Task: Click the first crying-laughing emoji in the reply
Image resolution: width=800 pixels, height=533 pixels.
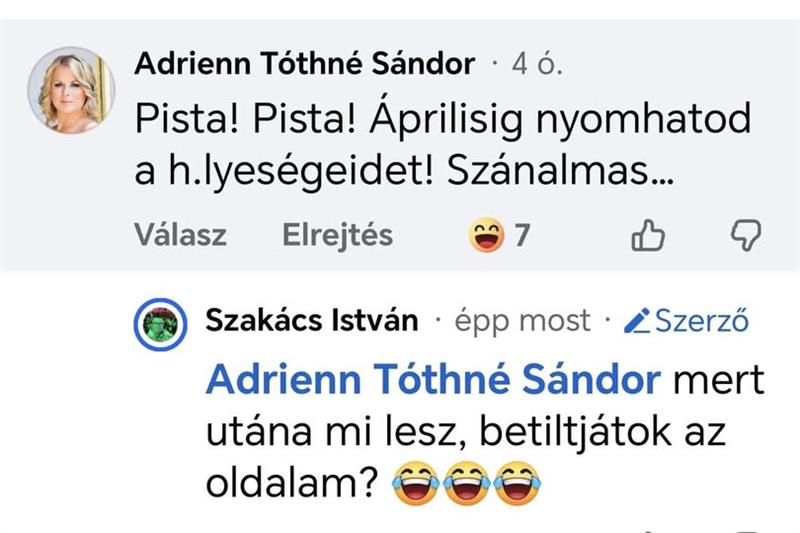Action: (412, 482)
